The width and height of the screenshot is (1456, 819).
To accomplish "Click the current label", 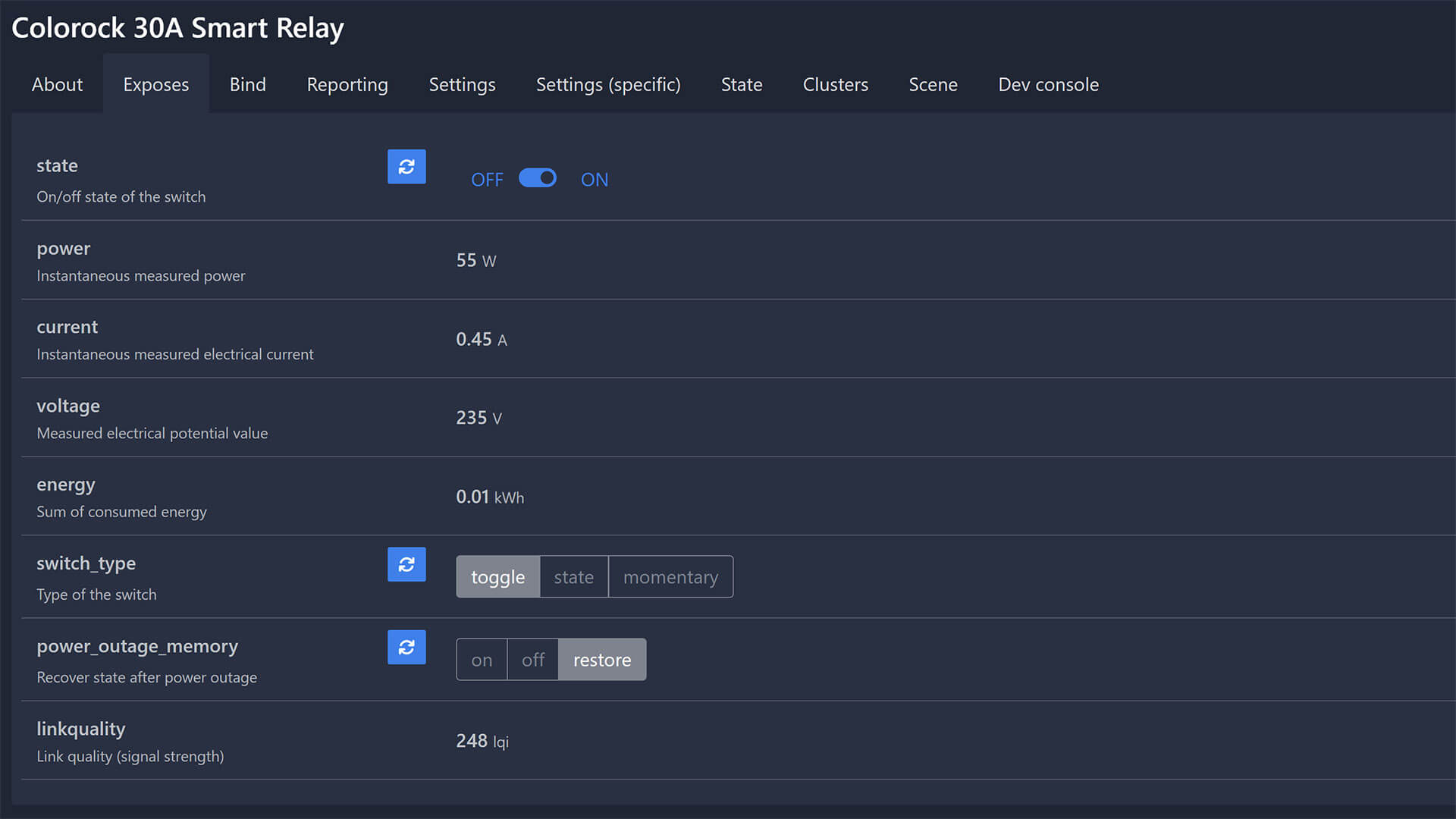I will pos(67,327).
